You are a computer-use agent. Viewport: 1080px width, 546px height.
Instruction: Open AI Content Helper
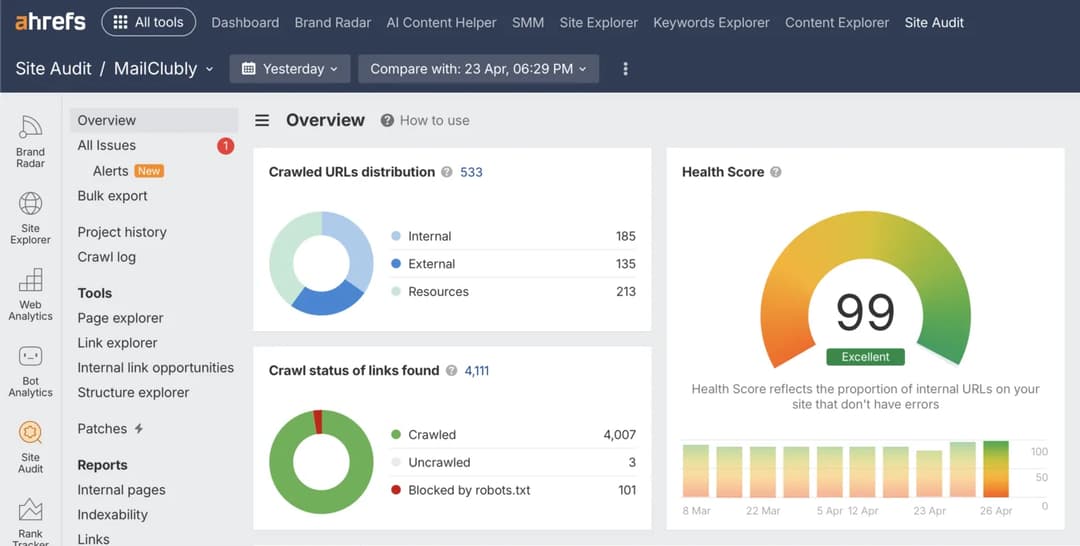point(442,23)
